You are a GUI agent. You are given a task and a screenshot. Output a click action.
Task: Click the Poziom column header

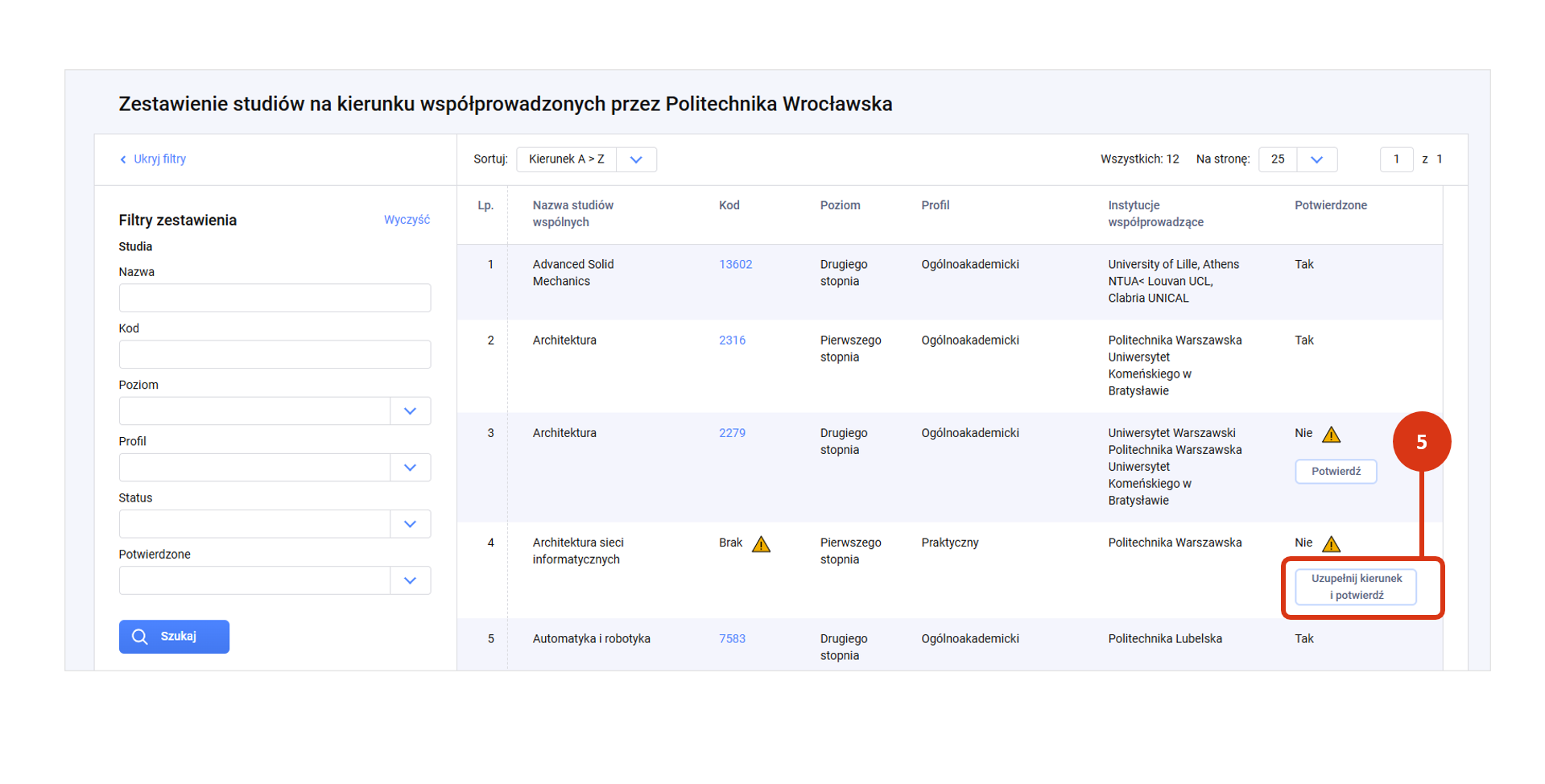(x=841, y=206)
